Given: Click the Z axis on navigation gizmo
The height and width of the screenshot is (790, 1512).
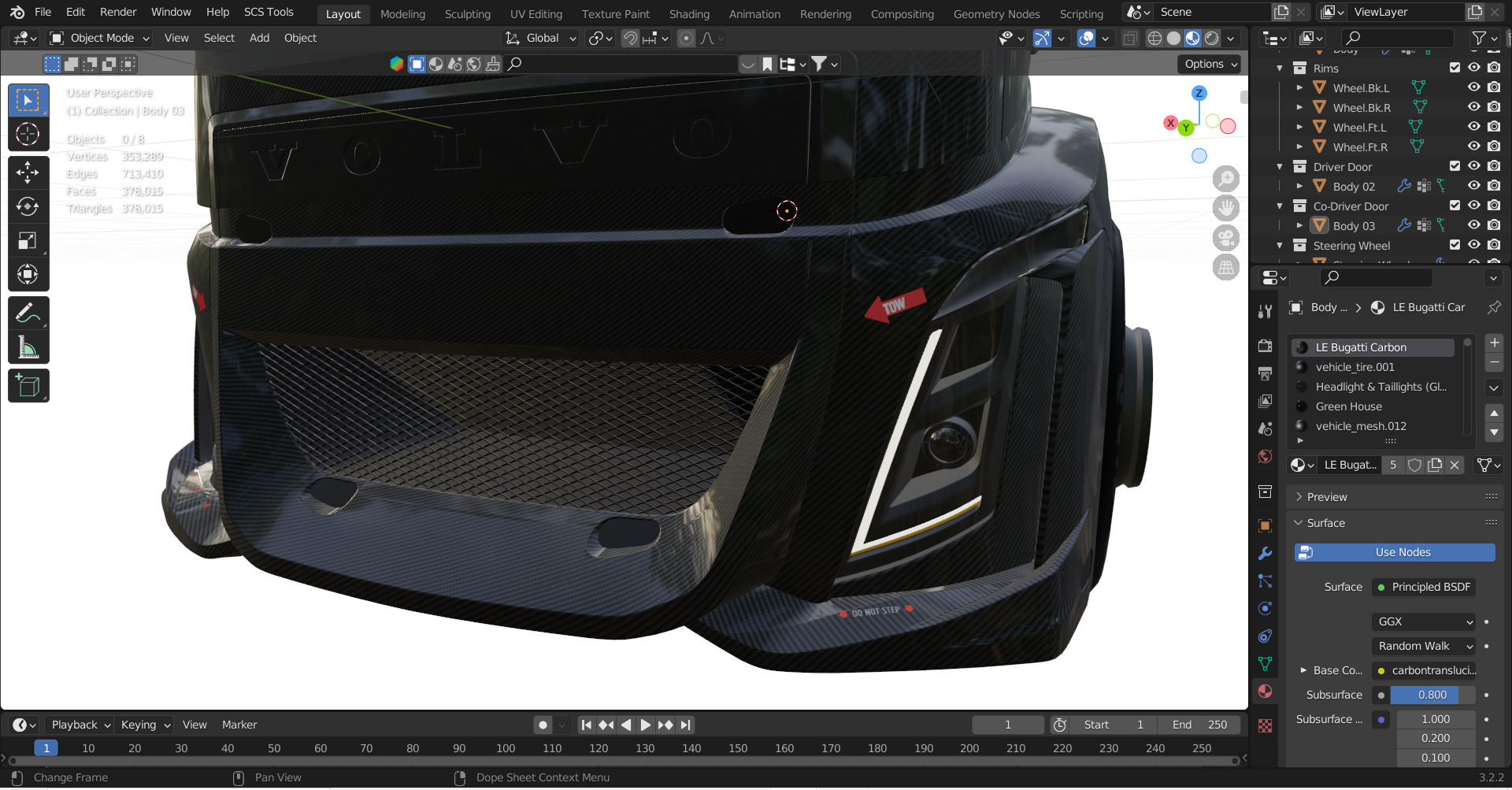Looking at the screenshot, I should [x=1199, y=93].
